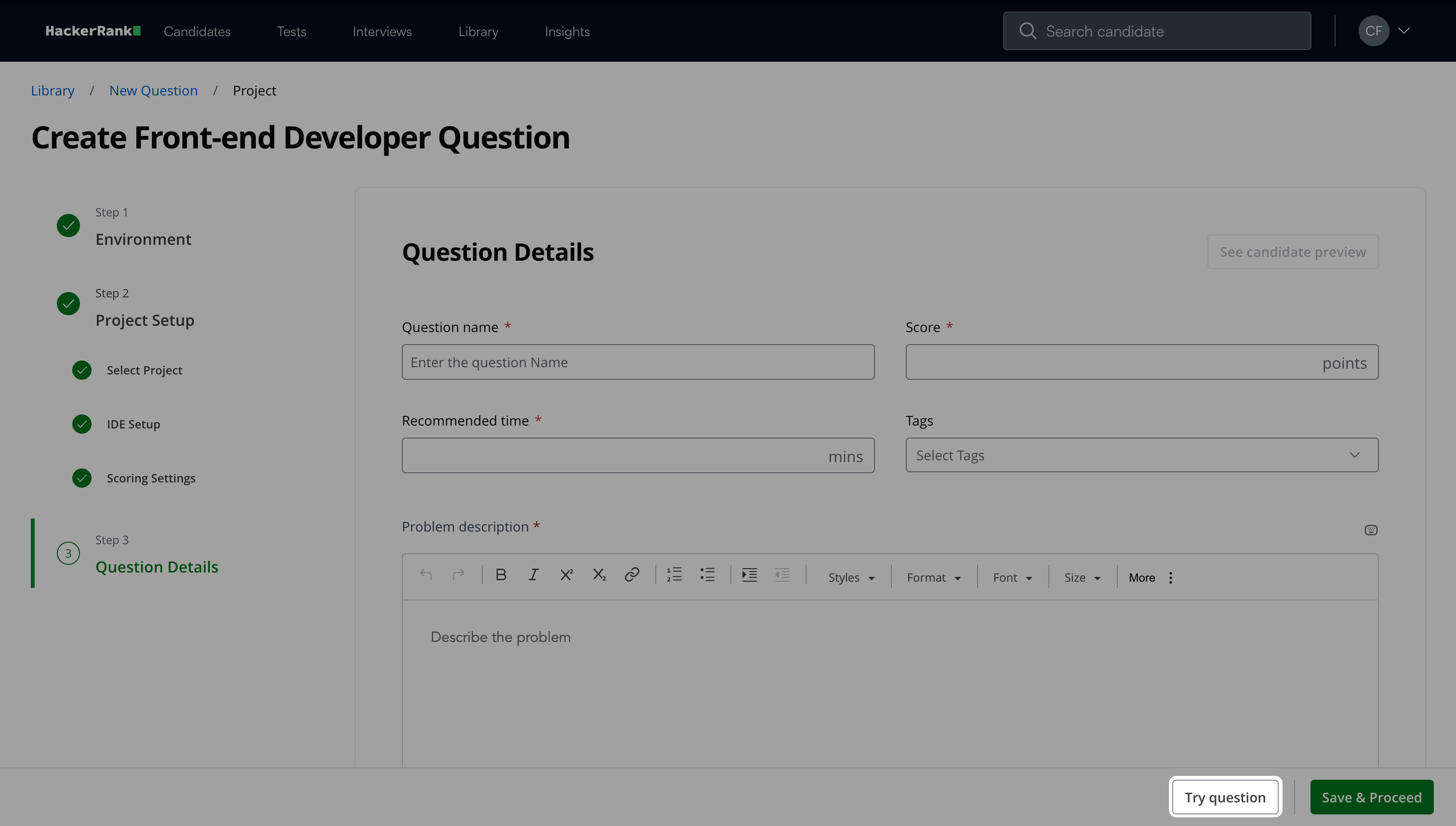Open the Tests menu in the navbar

tap(291, 31)
